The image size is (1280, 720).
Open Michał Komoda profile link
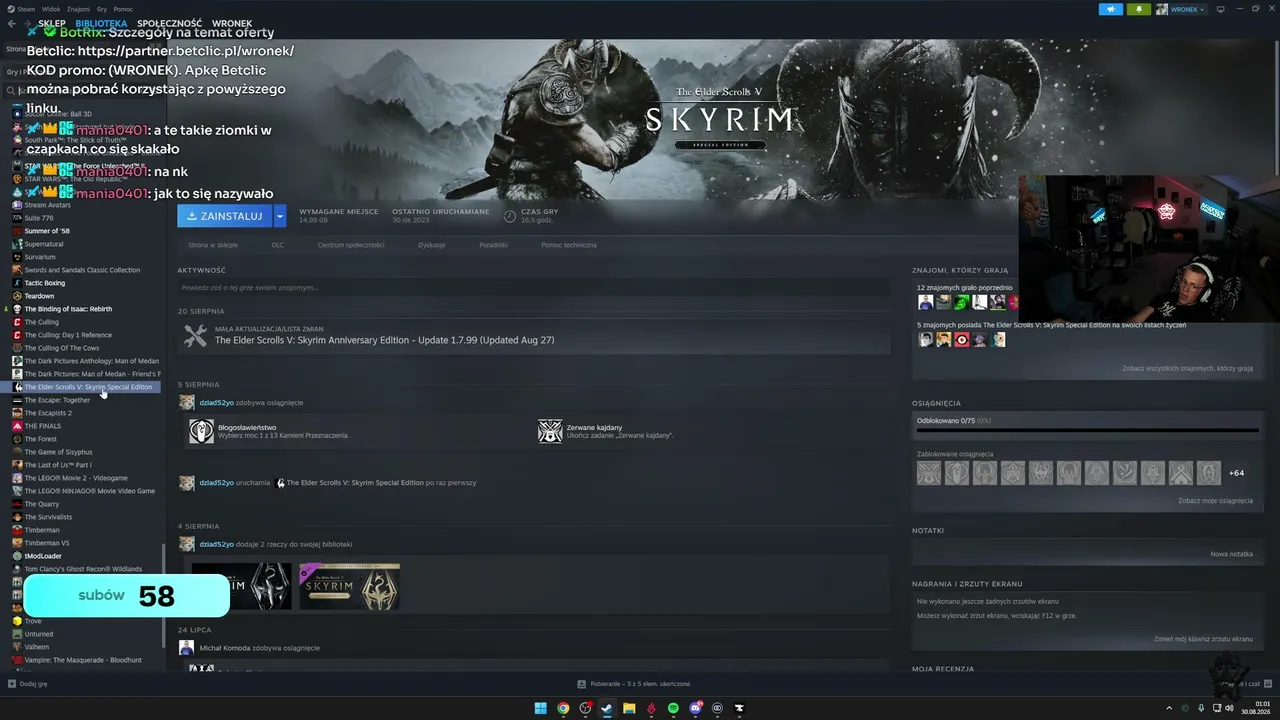pos(225,648)
